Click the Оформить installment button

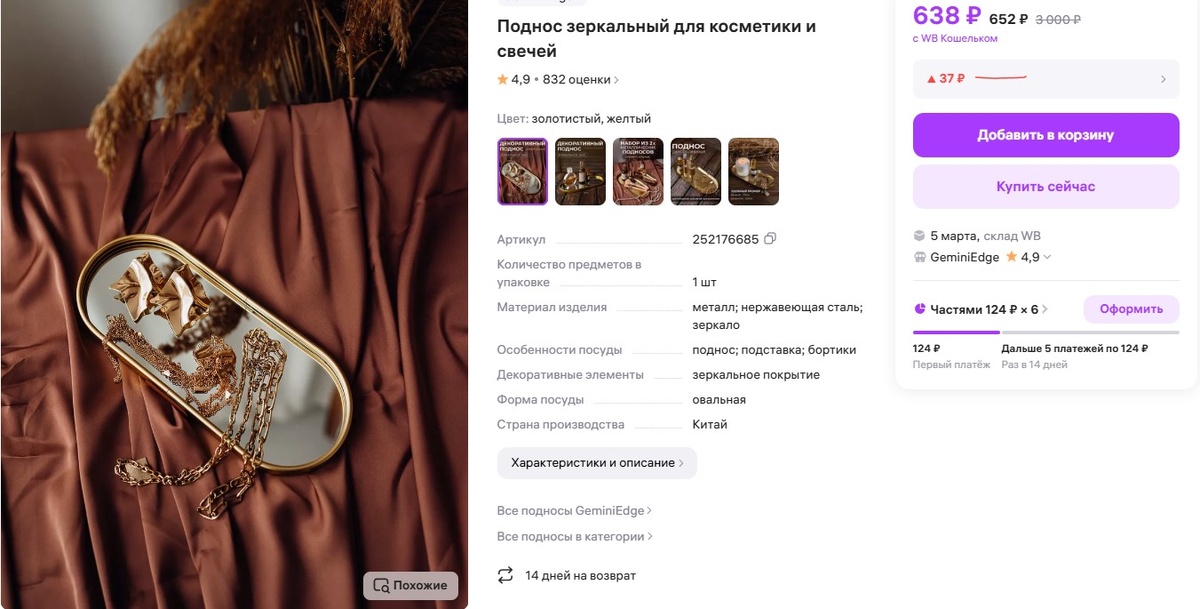pos(1131,309)
